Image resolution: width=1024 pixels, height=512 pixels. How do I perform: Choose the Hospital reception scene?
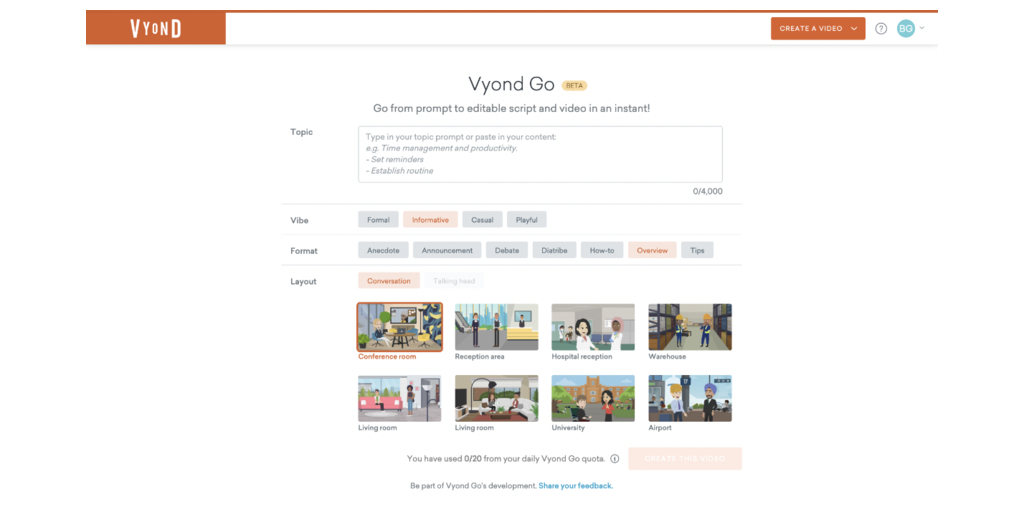(593, 327)
